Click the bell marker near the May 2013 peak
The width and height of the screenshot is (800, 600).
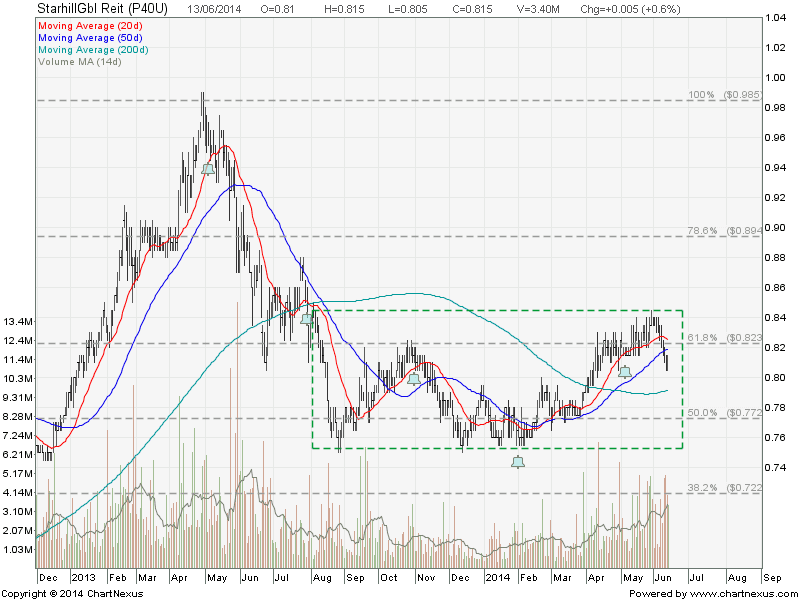[208, 169]
